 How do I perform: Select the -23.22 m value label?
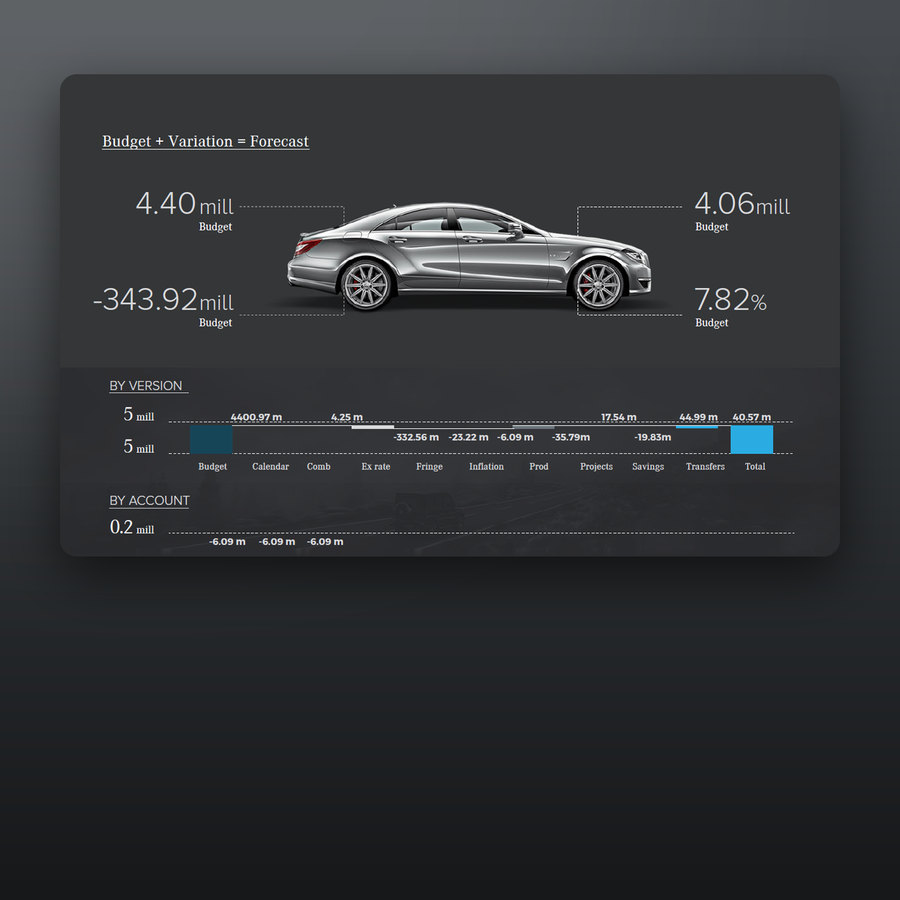[x=468, y=437]
